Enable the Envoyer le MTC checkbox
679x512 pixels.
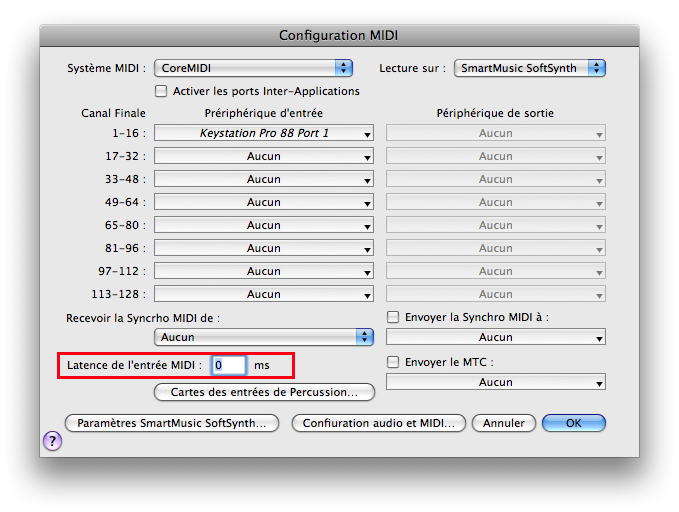click(x=393, y=362)
